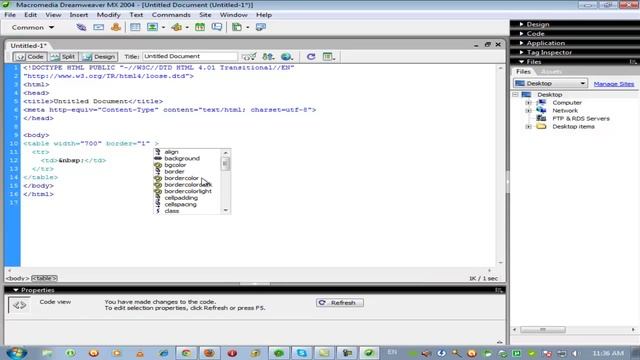The width and height of the screenshot is (640, 360).
Task: Insert a Date object
Action: [x=200, y=27]
